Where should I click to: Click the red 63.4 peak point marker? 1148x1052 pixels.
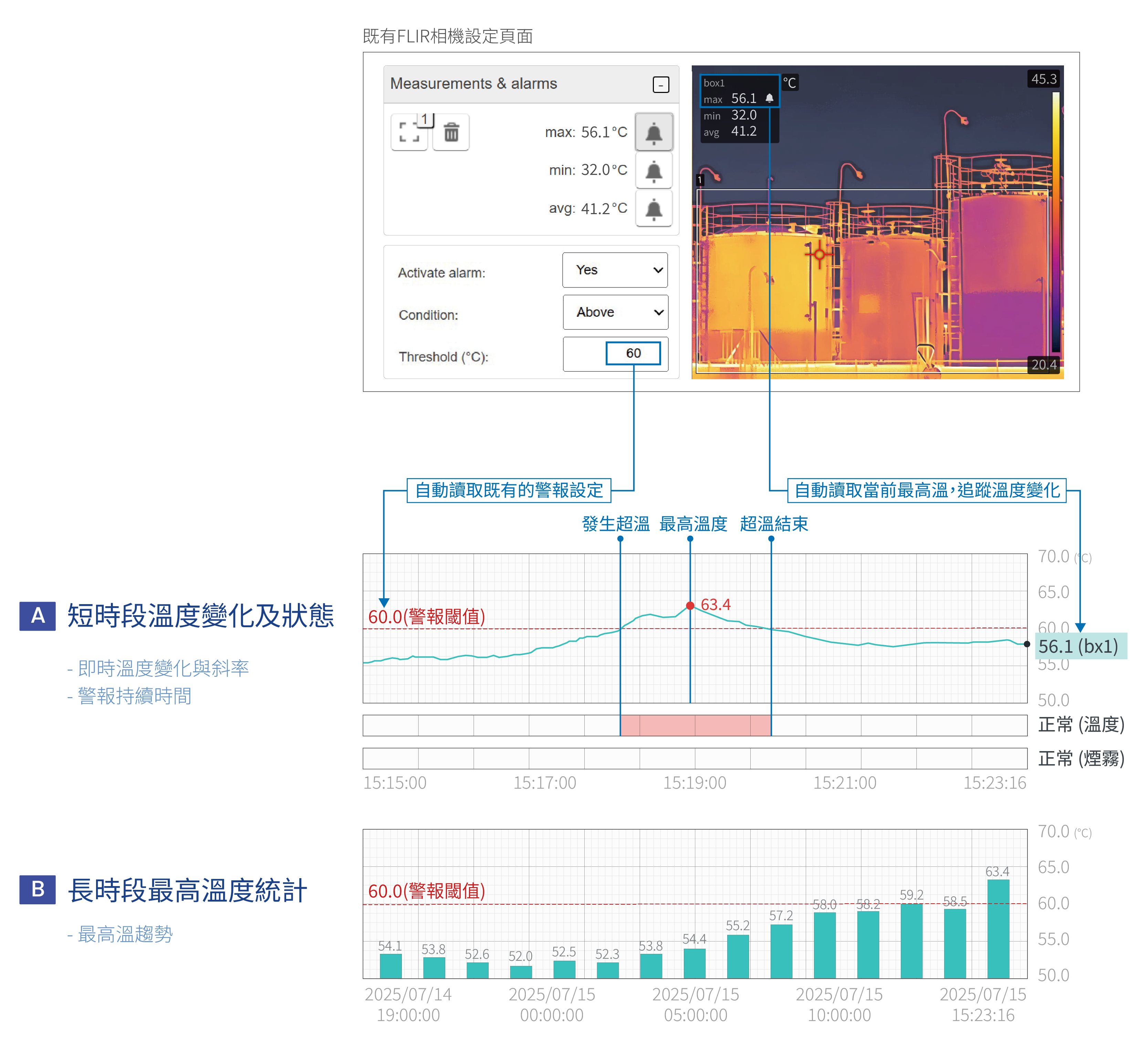click(x=690, y=606)
